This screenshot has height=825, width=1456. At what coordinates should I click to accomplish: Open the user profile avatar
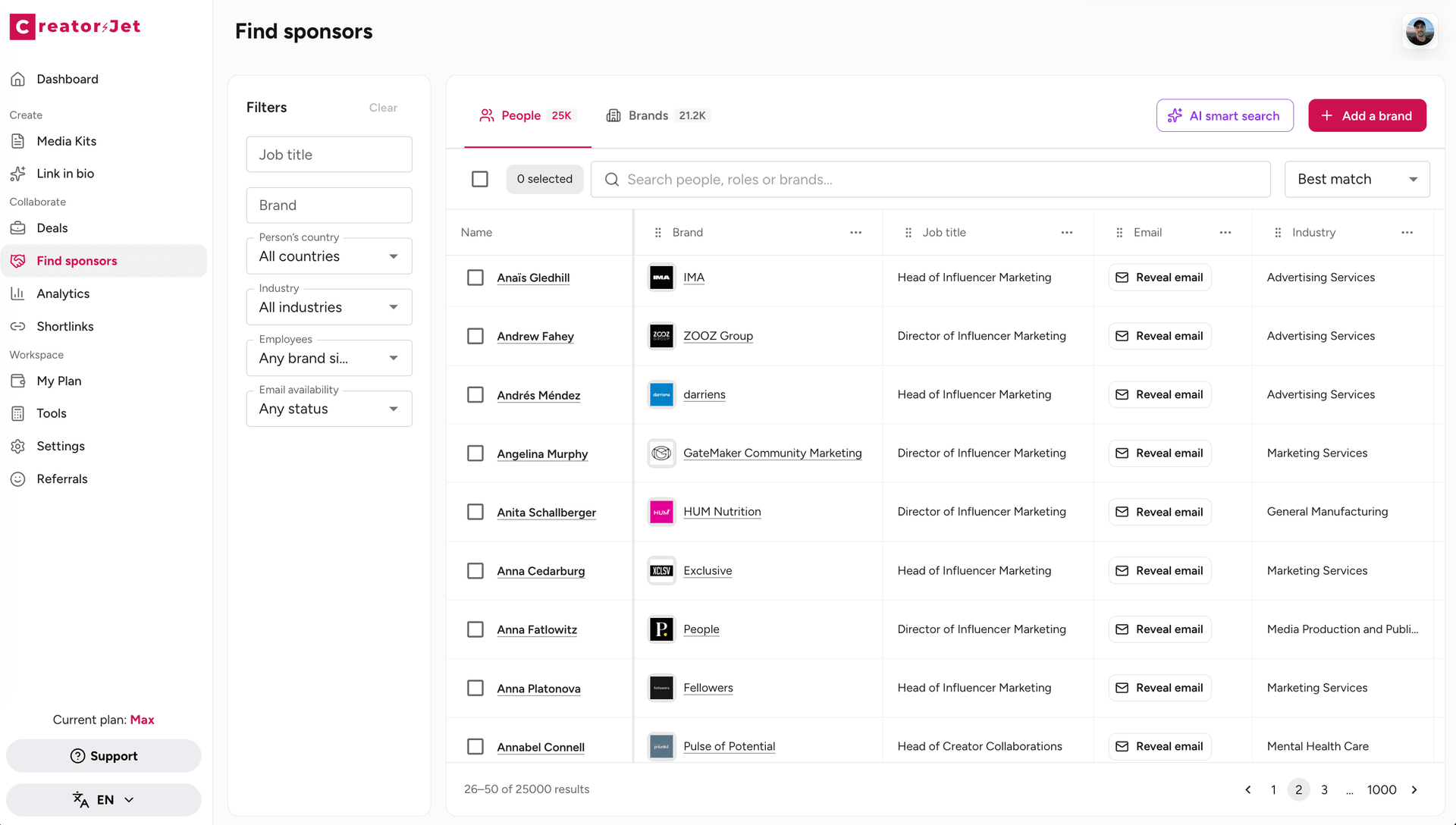pos(1420,31)
